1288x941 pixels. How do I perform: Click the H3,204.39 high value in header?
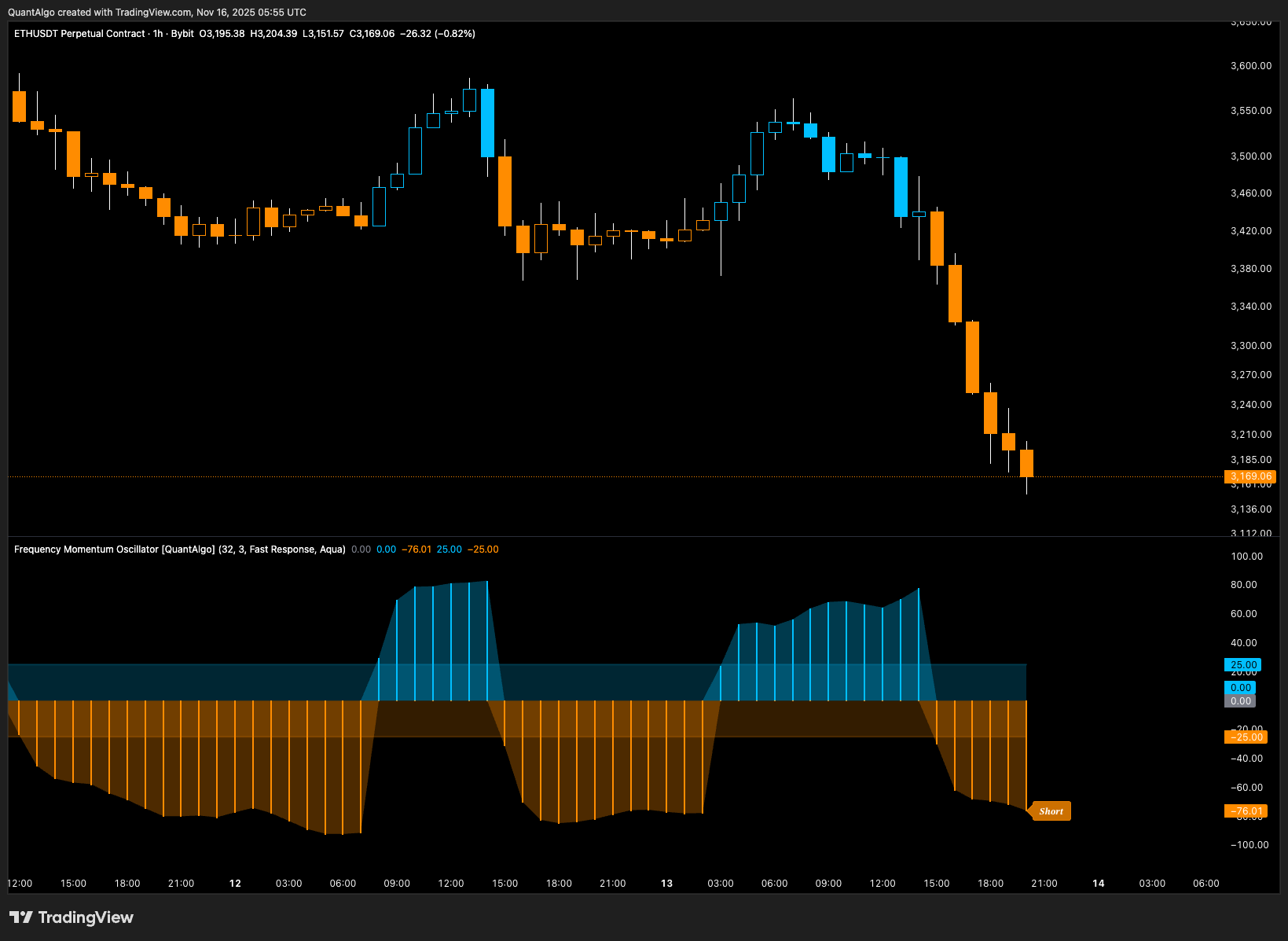273,34
